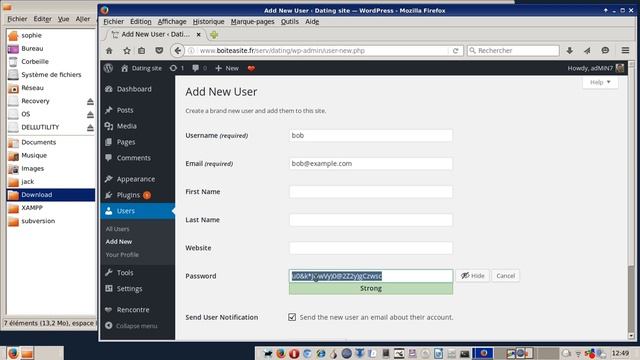The height and width of the screenshot is (360, 640).
Task: Open the bookmarks list icon
Action: pos(142,51)
